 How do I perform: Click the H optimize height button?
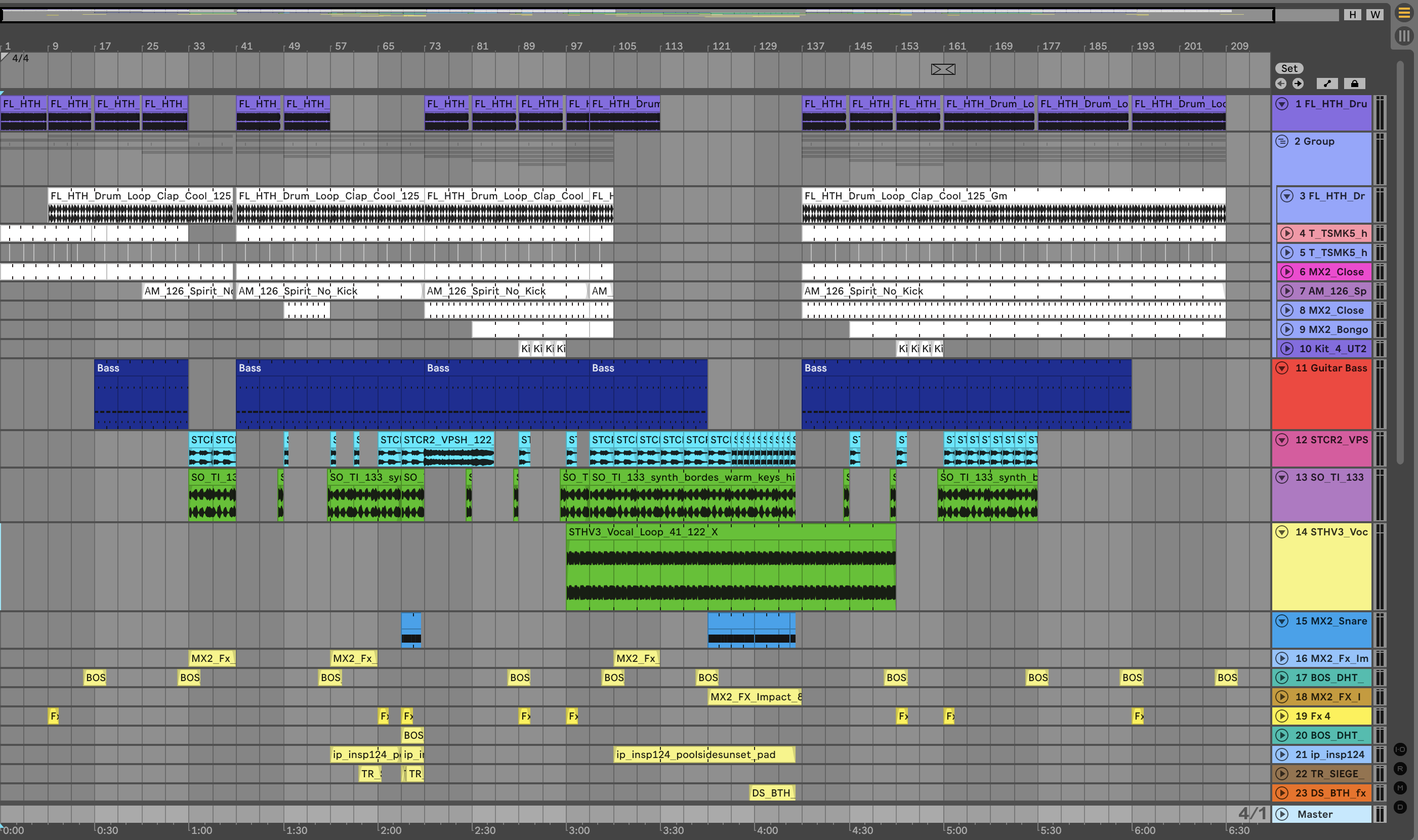(x=1352, y=15)
